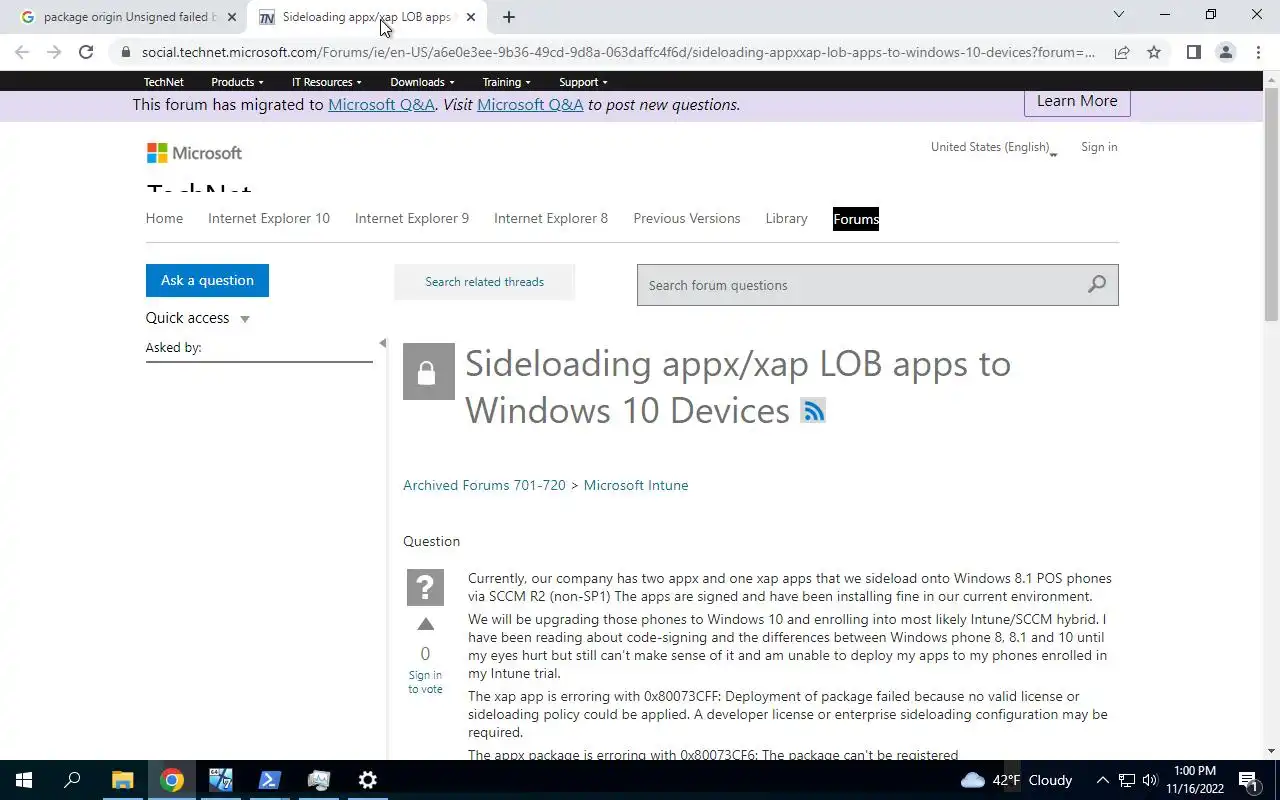This screenshot has width=1280, height=800.
Task: Click into the Search forum questions field
Action: (860, 285)
